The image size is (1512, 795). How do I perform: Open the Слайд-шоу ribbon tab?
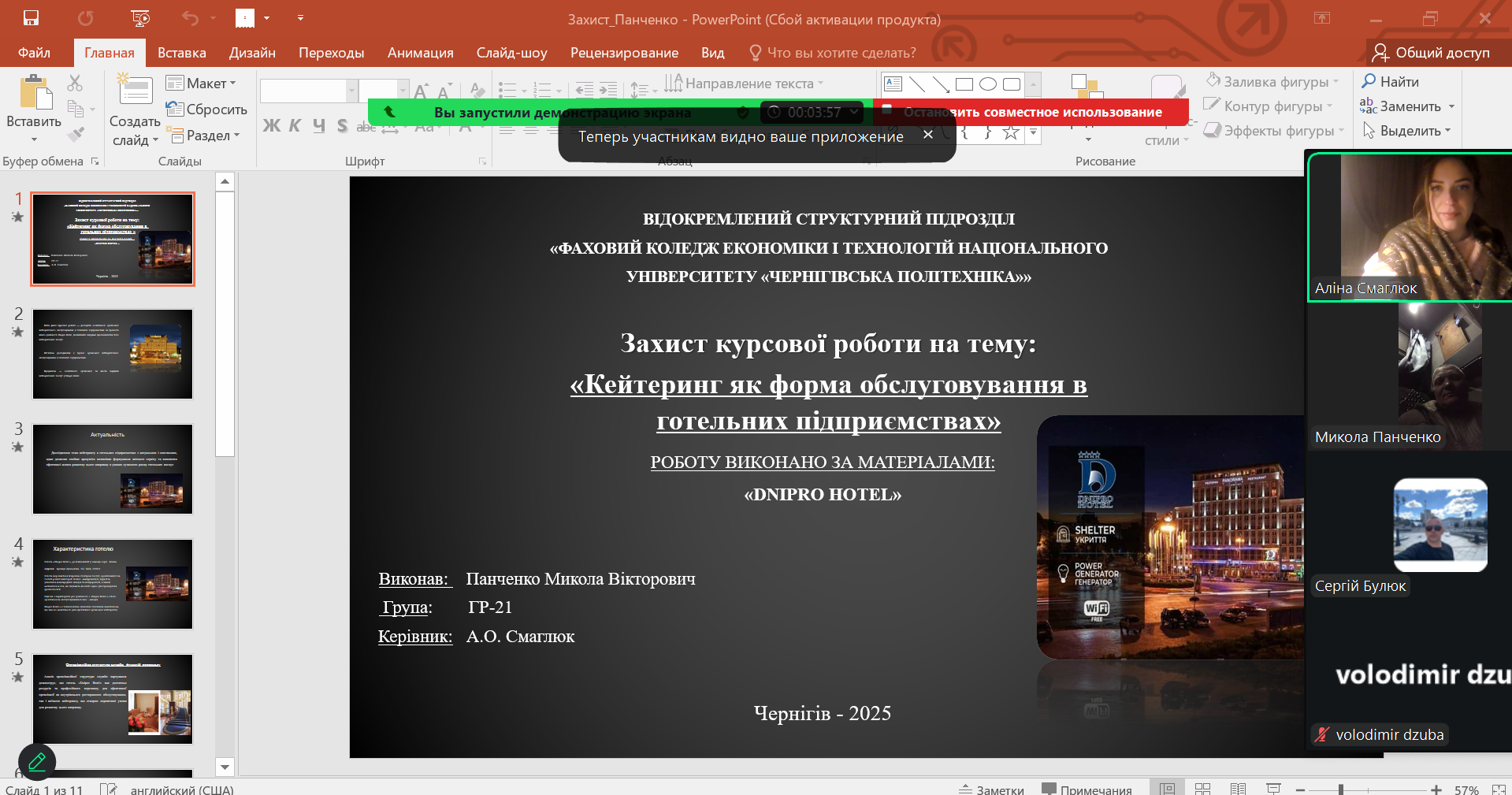511,53
